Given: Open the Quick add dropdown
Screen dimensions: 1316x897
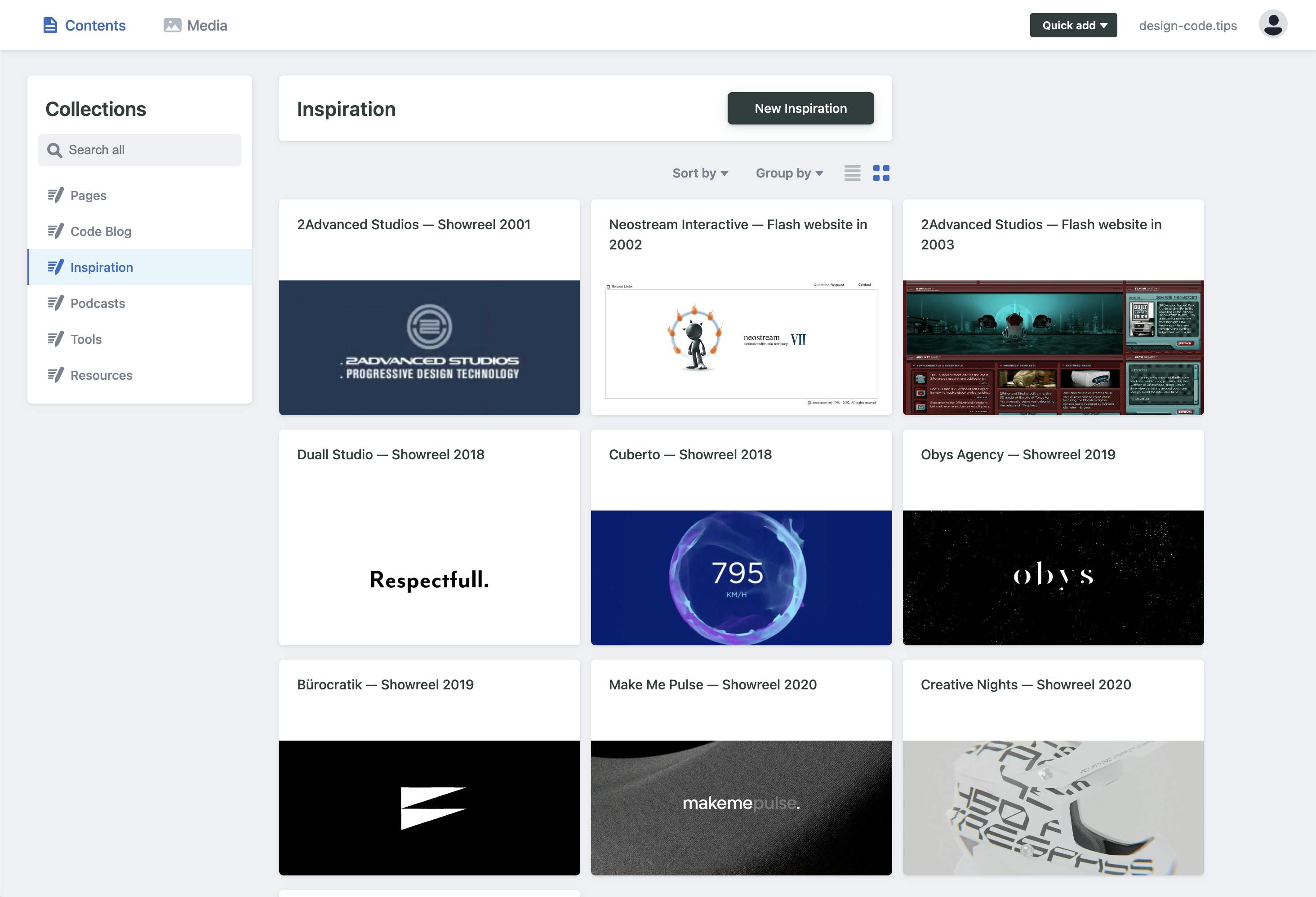Looking at the screenshot, I should coord(1072,26).
